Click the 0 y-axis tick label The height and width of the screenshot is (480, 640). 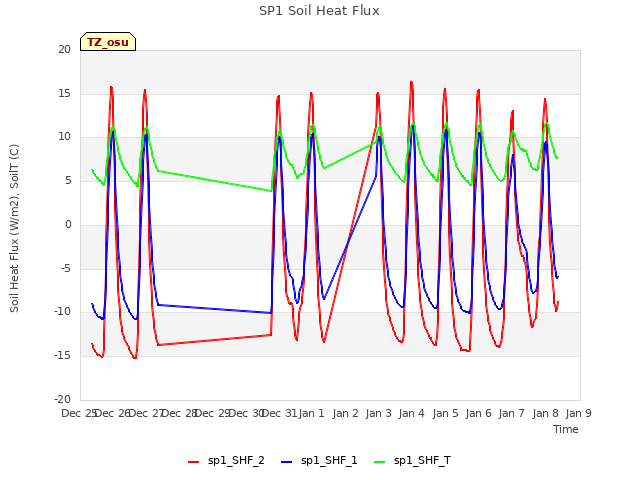68,224
